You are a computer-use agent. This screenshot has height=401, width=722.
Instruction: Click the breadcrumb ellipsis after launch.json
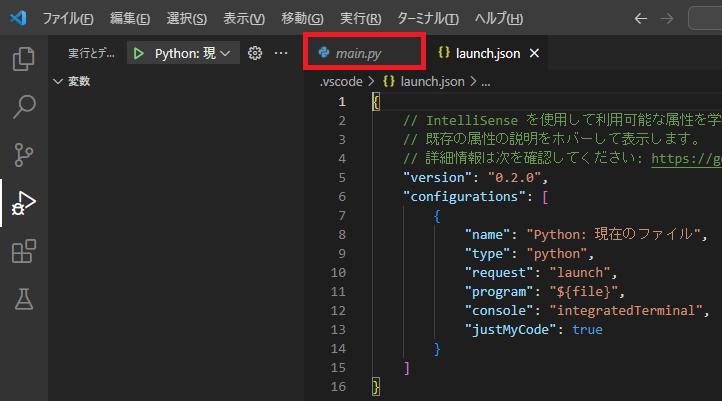coord(486,82)
